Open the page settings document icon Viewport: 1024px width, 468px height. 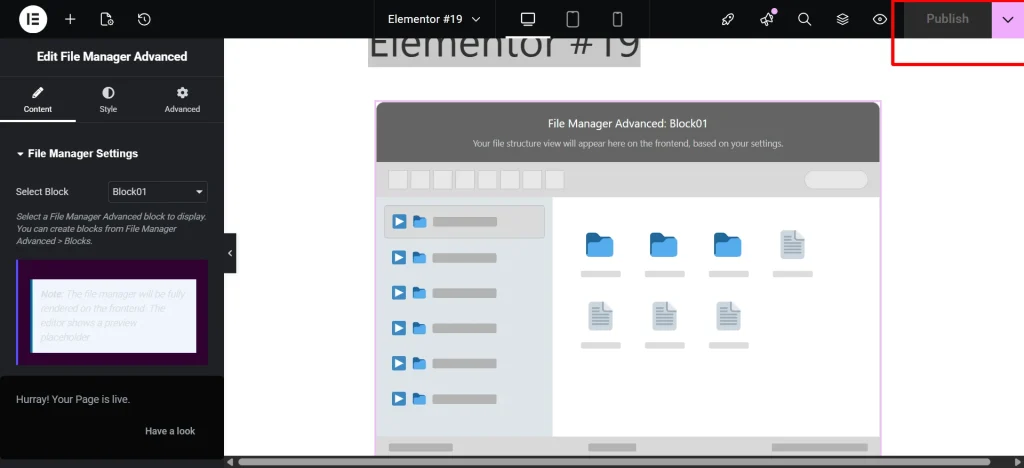pyautogui.click(x=107, y=20)
